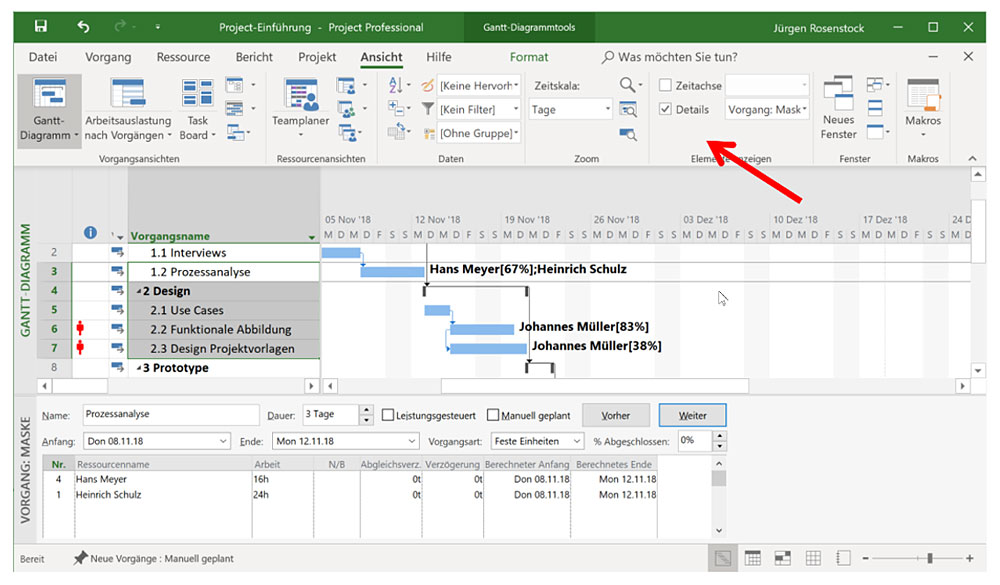The height and width of the screenshot is (585, 1000).
Task: Open the Makros button
Action: pos(923,108)
